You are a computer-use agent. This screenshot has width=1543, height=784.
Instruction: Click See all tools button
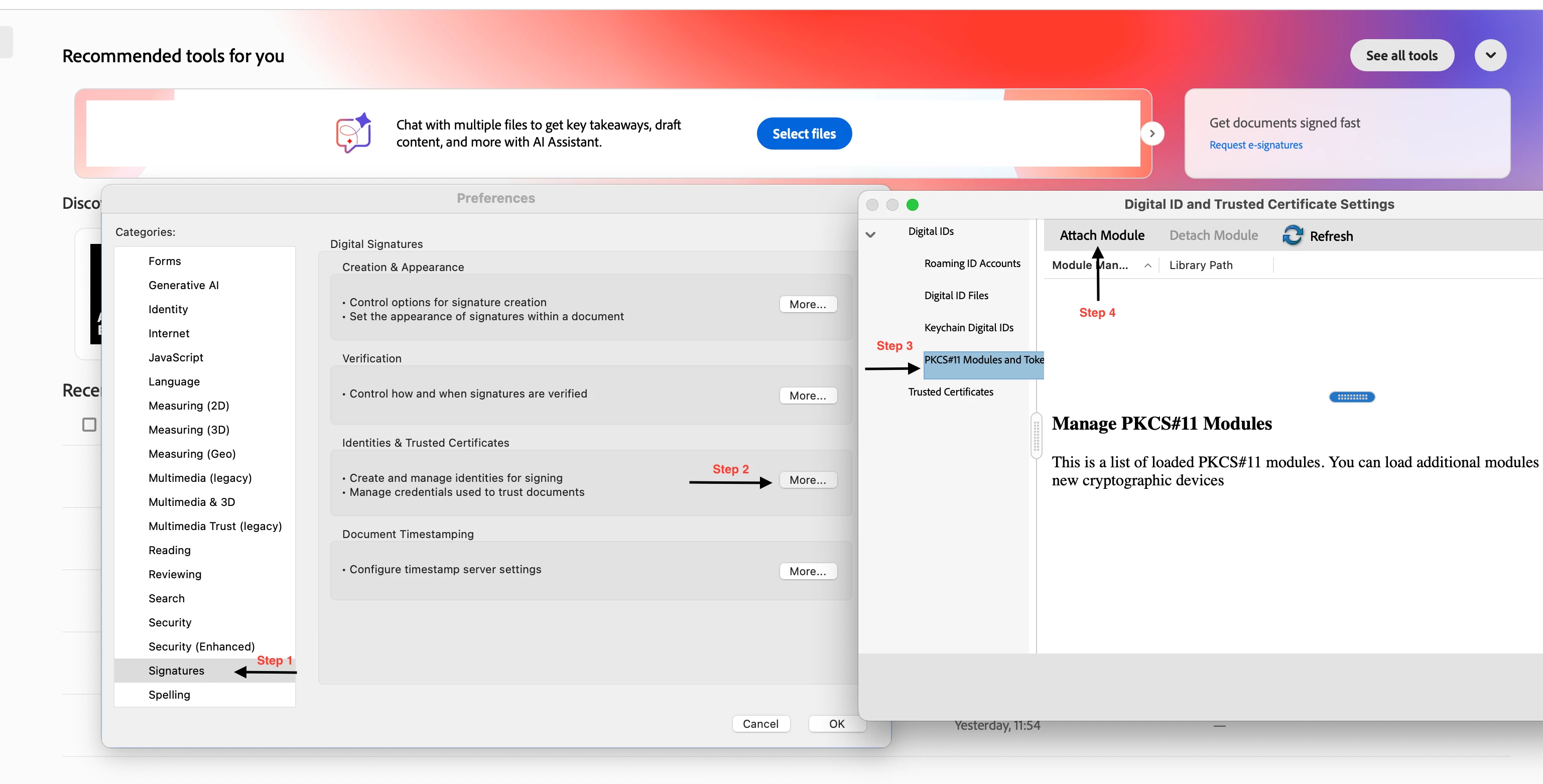1401,56
